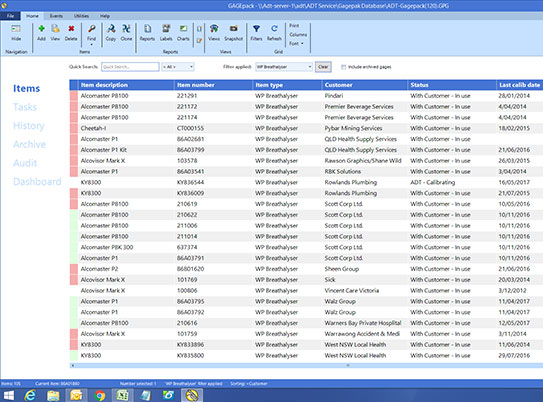This screenshot has width=543, height=402.
Task: Switch to the Events ribbon tab
Action: tap(56, 16)
